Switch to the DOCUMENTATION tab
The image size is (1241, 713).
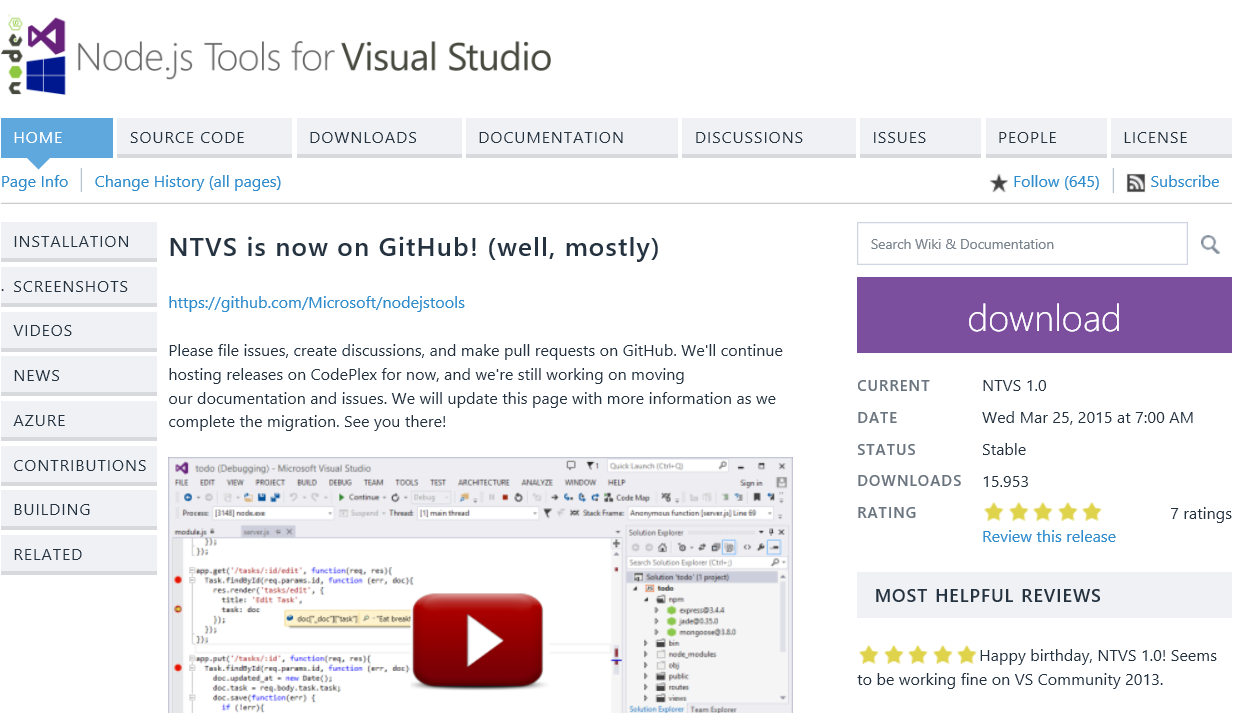pyautogui.click(x=572, y=138)
